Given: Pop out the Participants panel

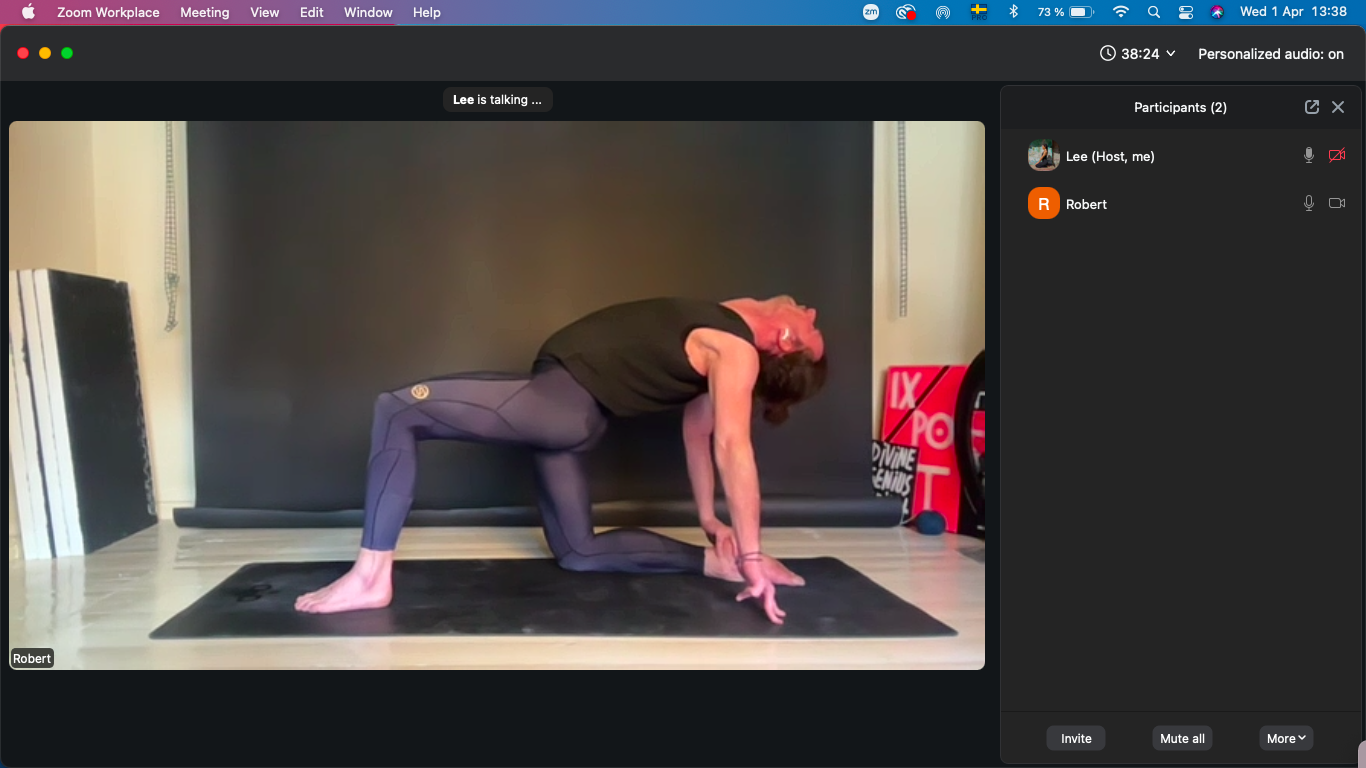Looking at the screenshot, I should 1312,107.
